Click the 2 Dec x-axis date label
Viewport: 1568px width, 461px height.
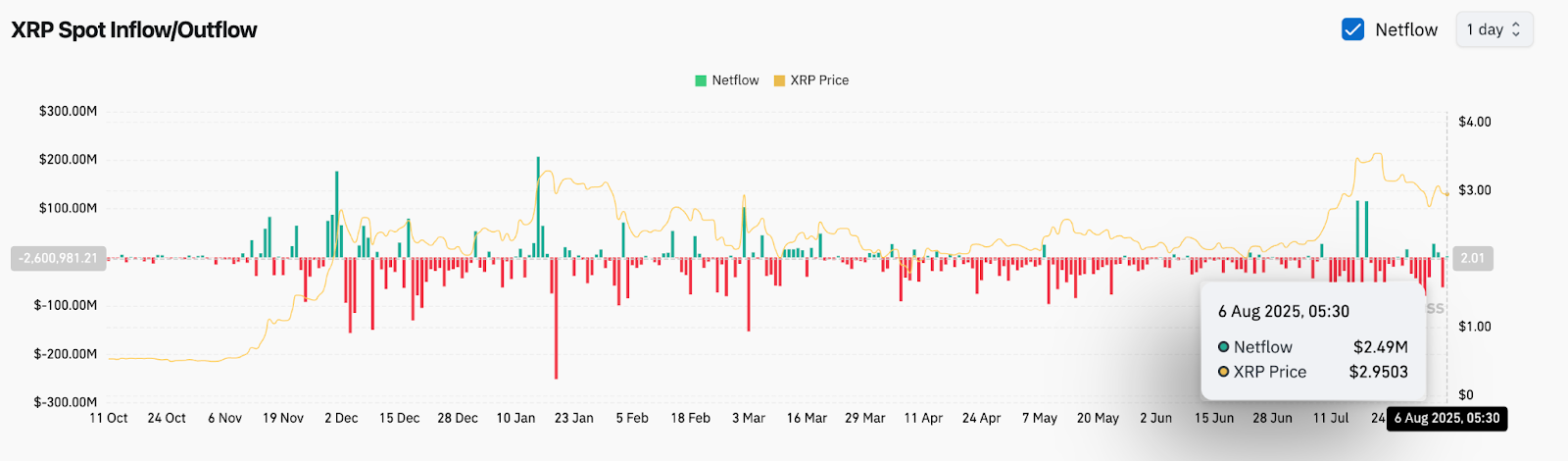point(341,418)
